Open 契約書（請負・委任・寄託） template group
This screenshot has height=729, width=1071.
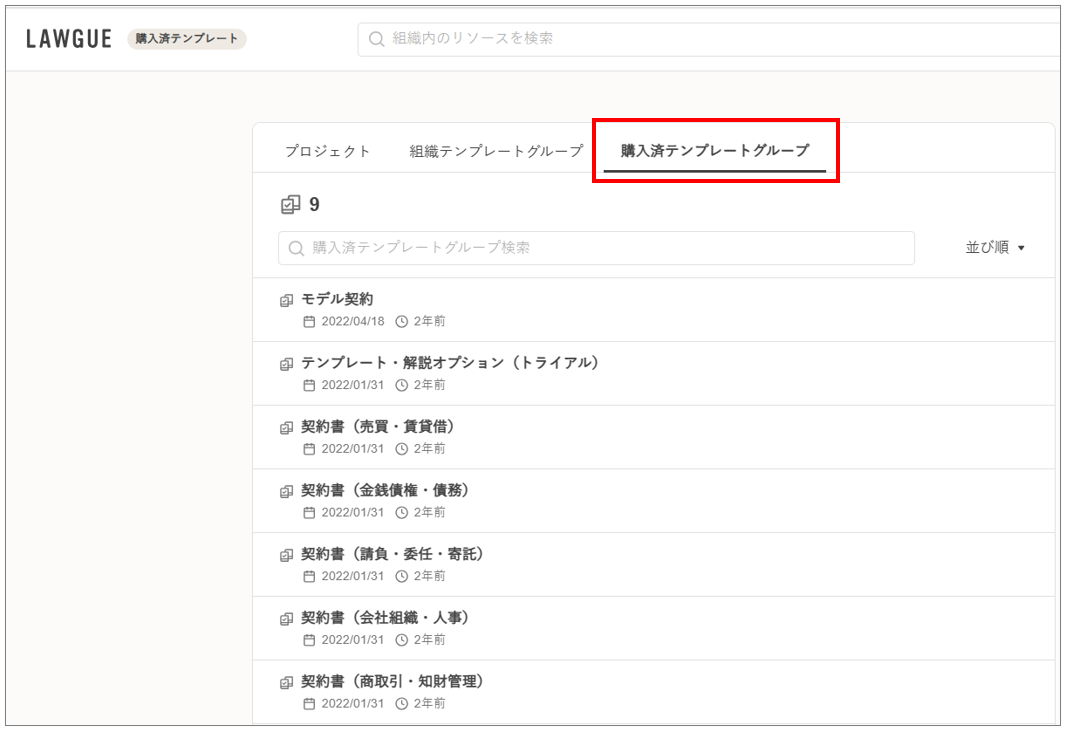tap(392, 554)
